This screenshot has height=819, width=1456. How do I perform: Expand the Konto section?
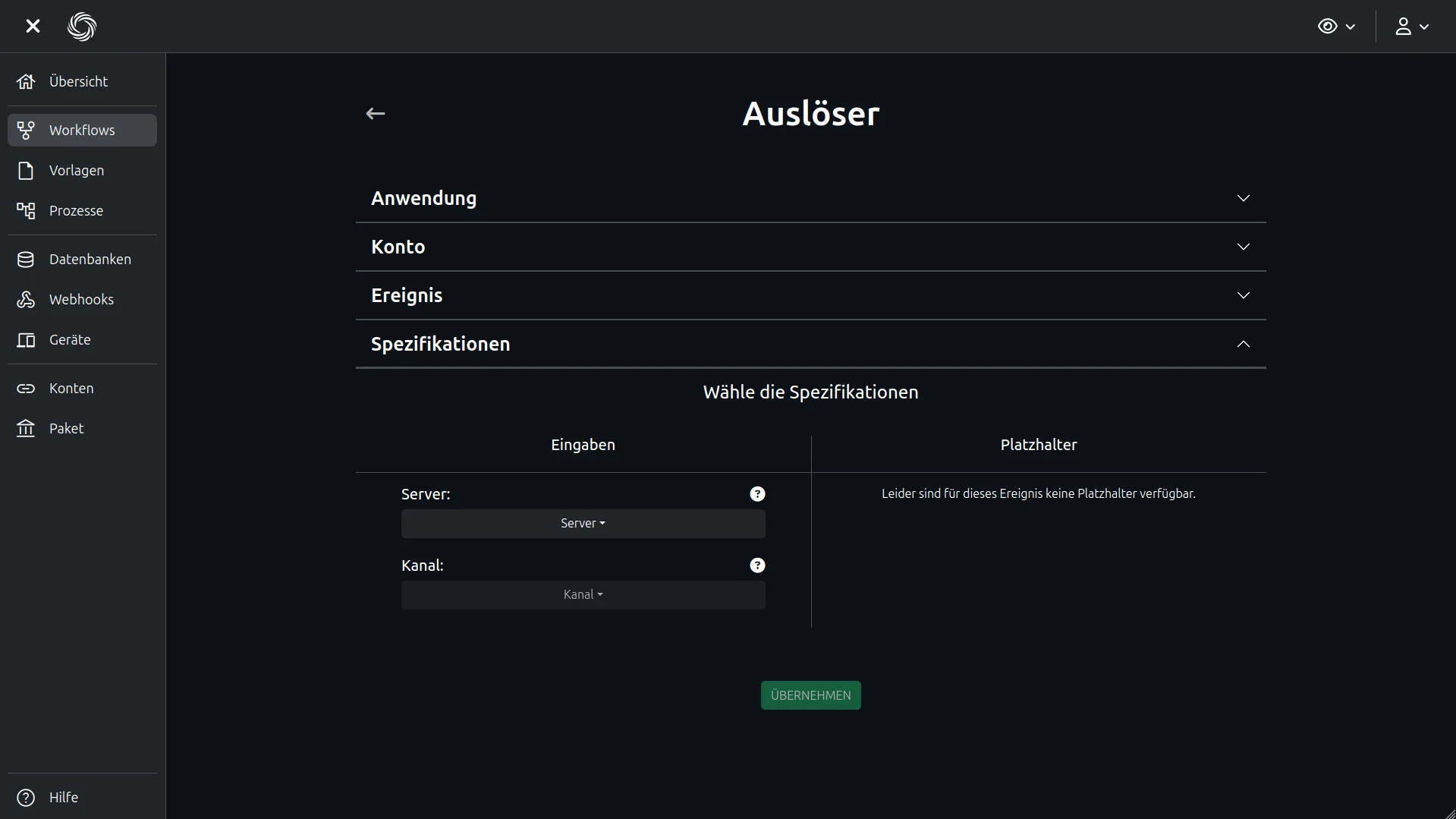point(810,247)
